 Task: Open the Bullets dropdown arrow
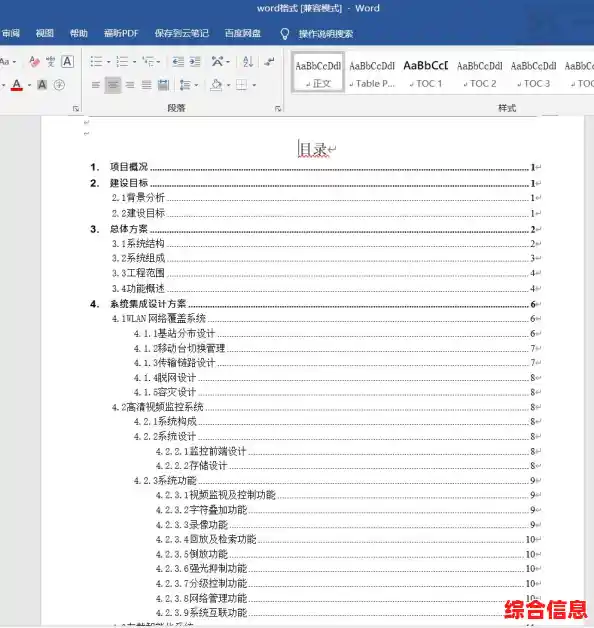click(x=109, y=62)
